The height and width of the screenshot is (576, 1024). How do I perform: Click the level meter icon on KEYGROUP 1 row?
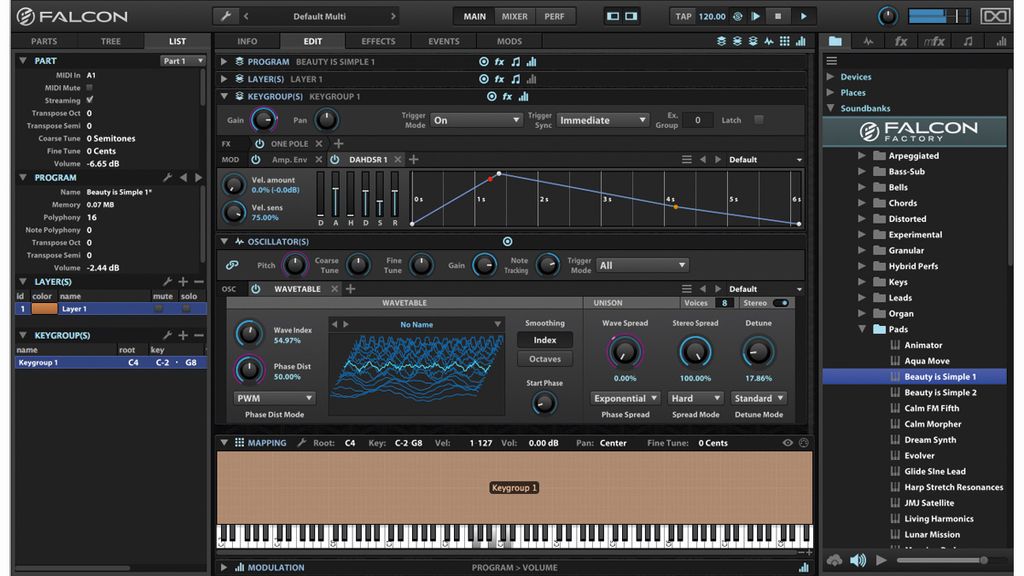[x=525, y=96]
